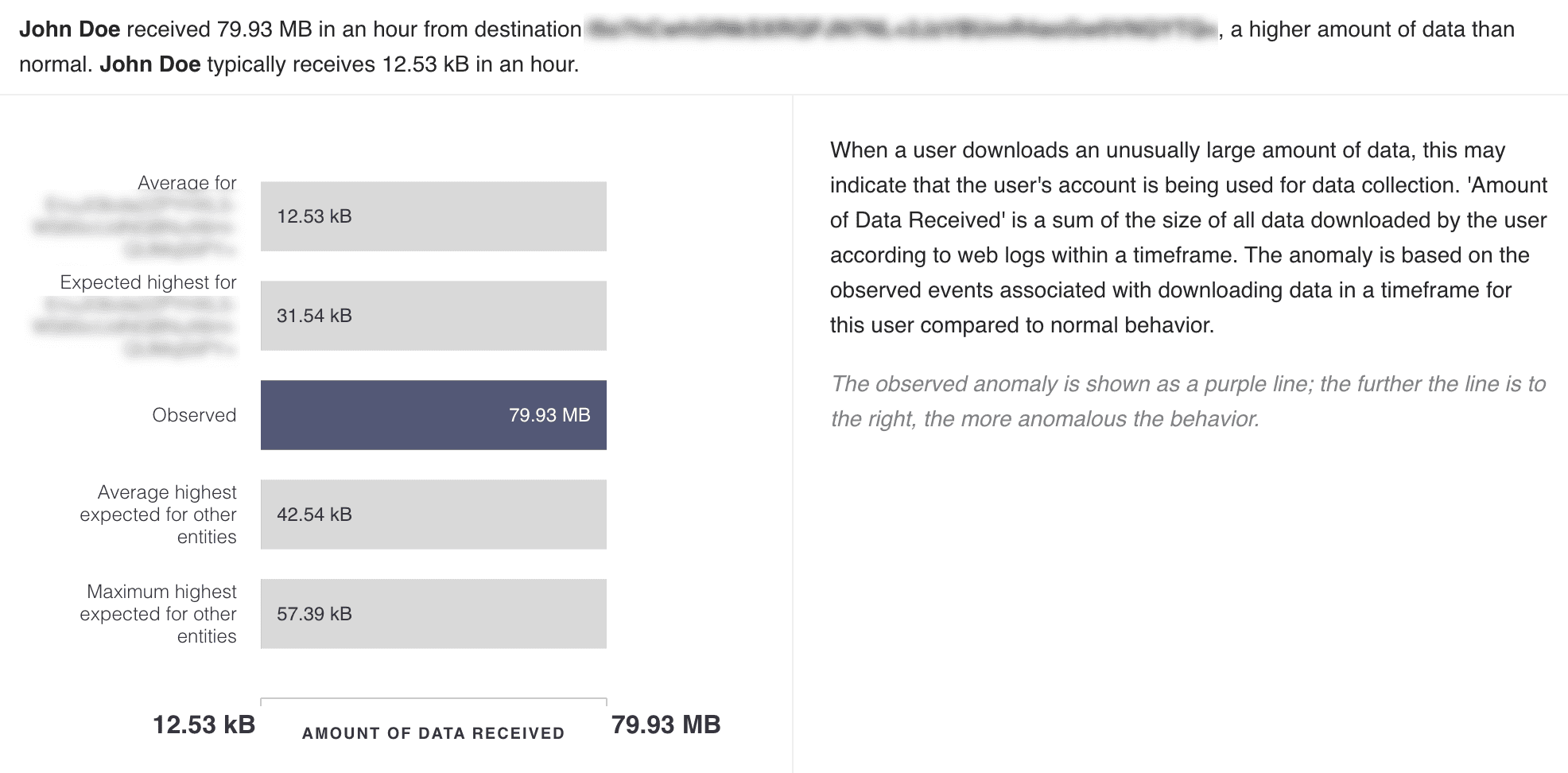Click the 'Observed' row label
This screenshot has height=773, width=1568.
click(x=194, y=415)
